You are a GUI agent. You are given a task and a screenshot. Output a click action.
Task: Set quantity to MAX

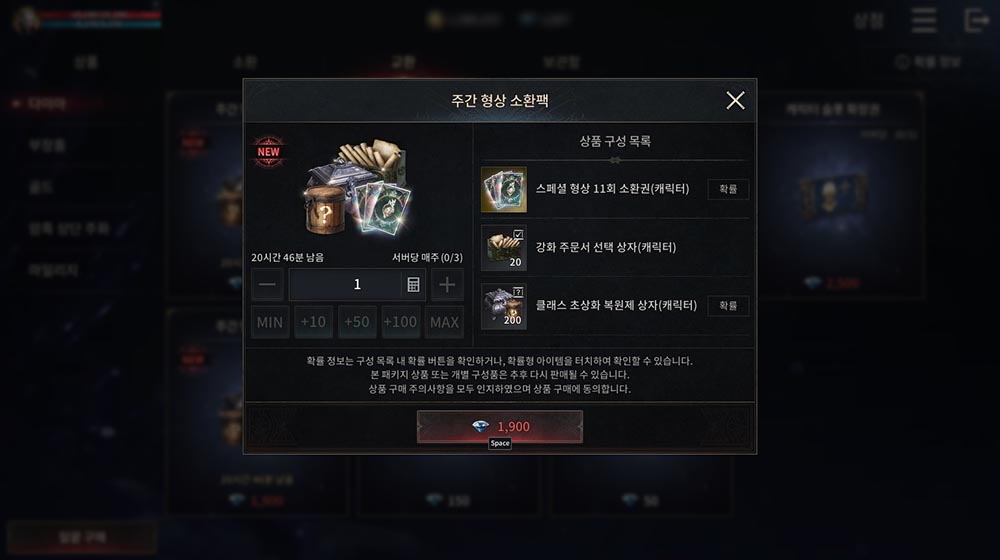click(x=444, y=322)
